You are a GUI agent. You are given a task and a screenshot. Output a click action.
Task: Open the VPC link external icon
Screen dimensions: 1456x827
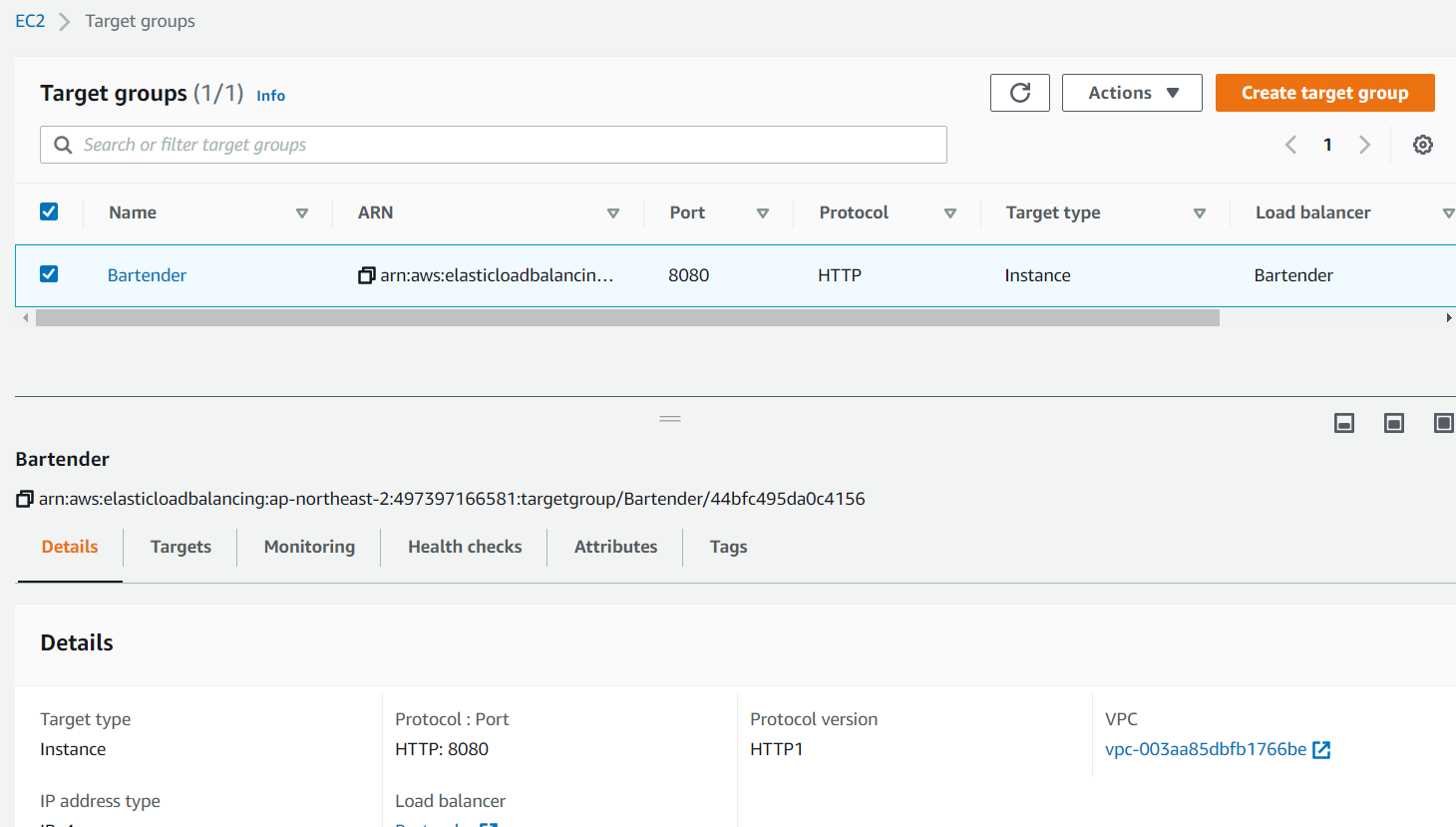tap(1321, 749)
